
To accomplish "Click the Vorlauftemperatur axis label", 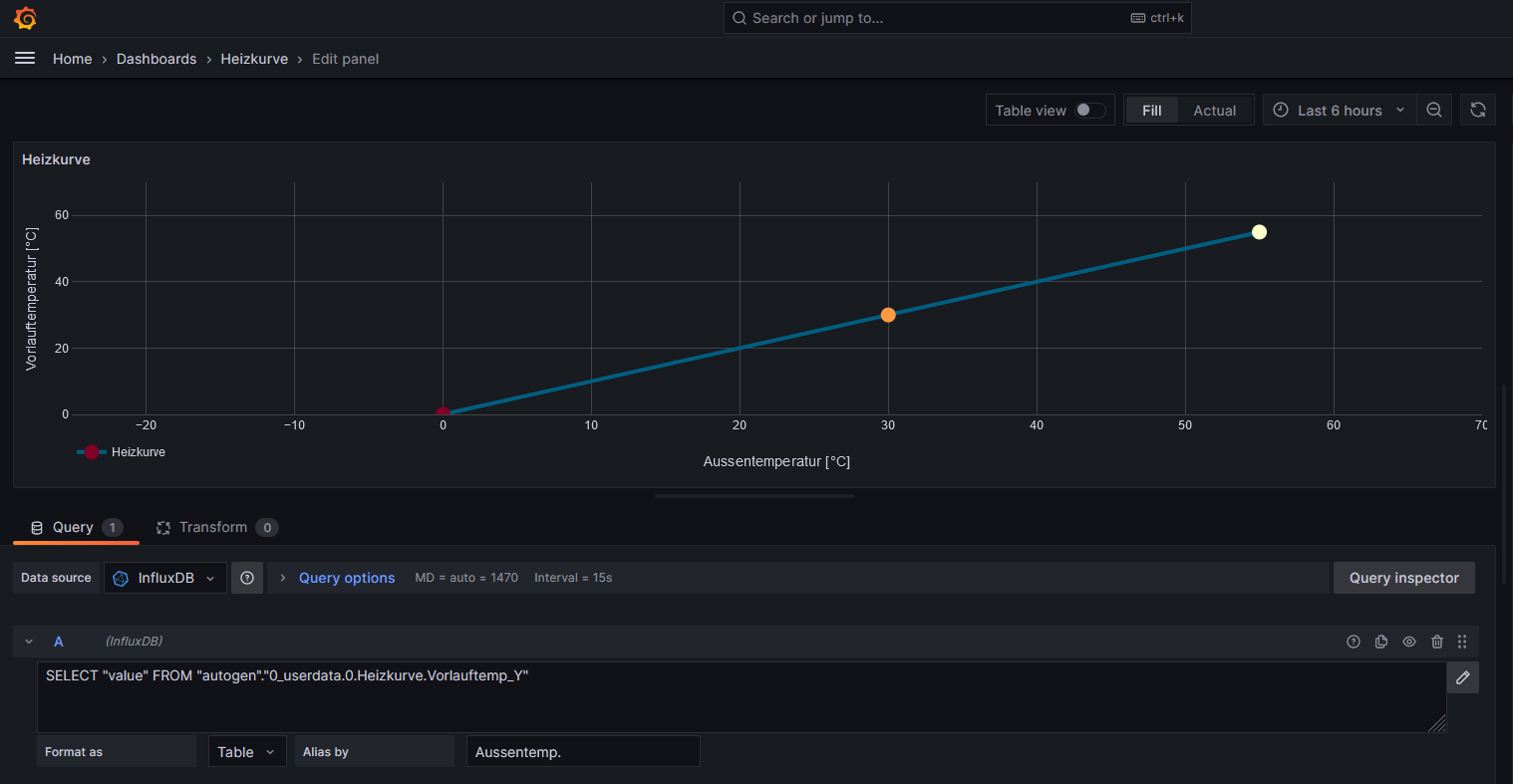I will point(31,299).
